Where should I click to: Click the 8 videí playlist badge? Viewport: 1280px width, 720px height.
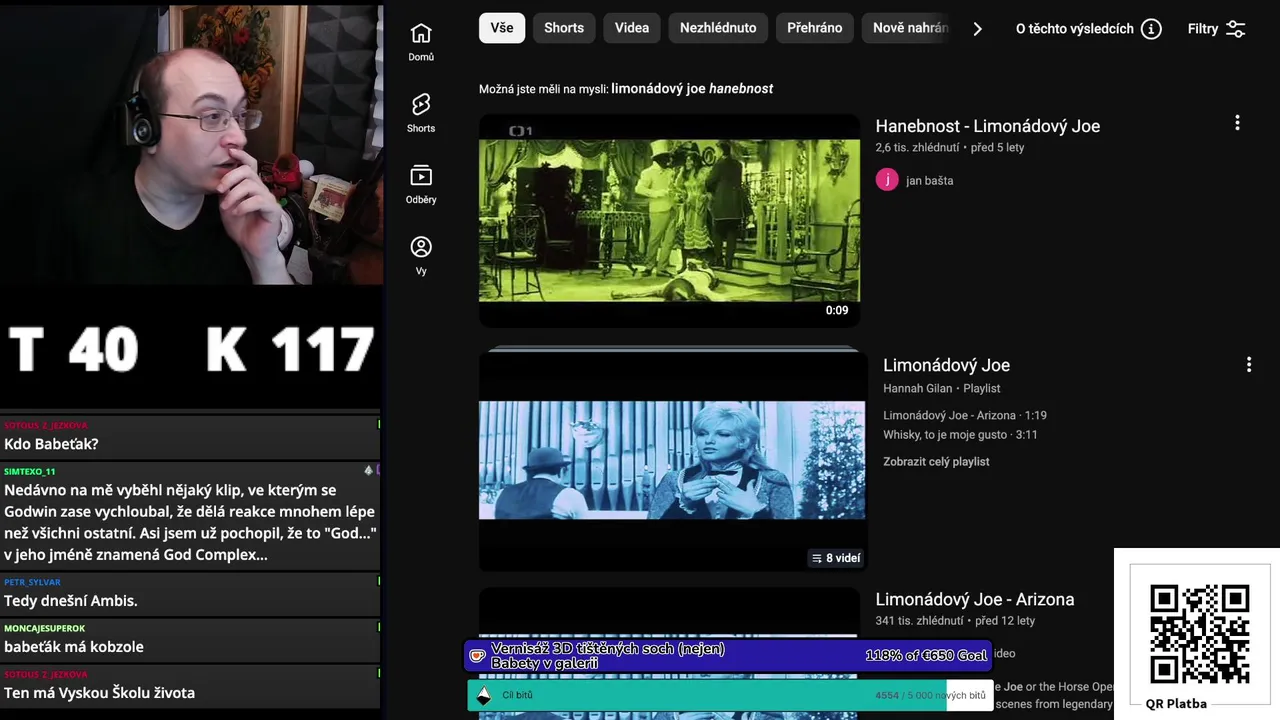836,558
